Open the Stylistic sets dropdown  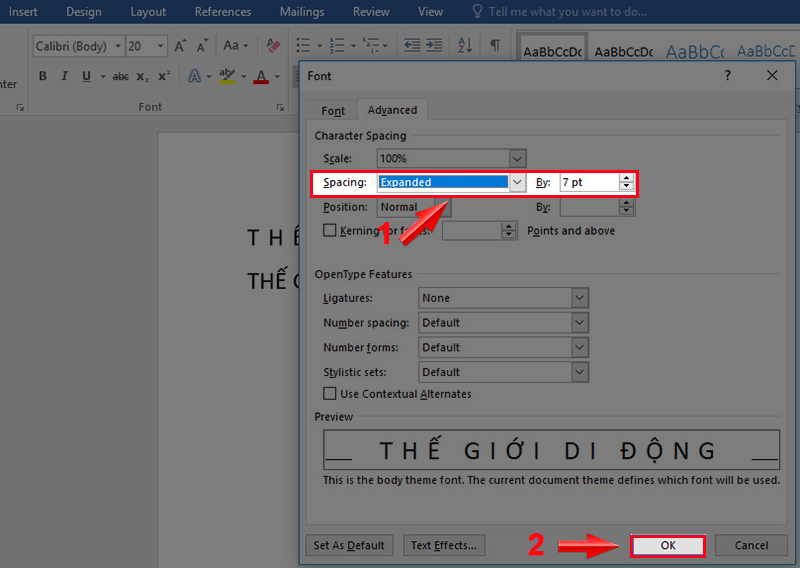pos(579,372)
